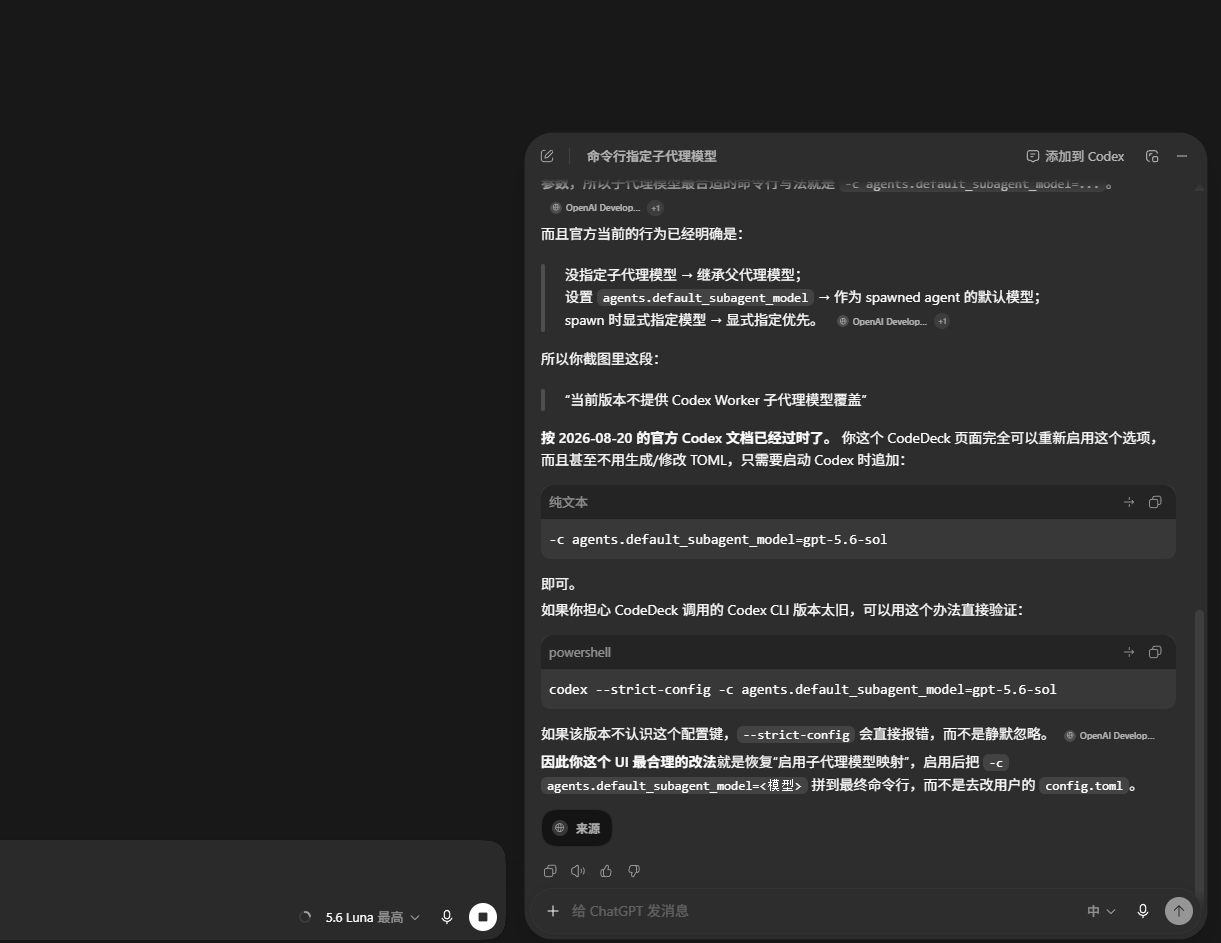Click the +1 badge after the 显式指定优先 citation
This screenshot has width=1221, height=943.
(942, 322)
